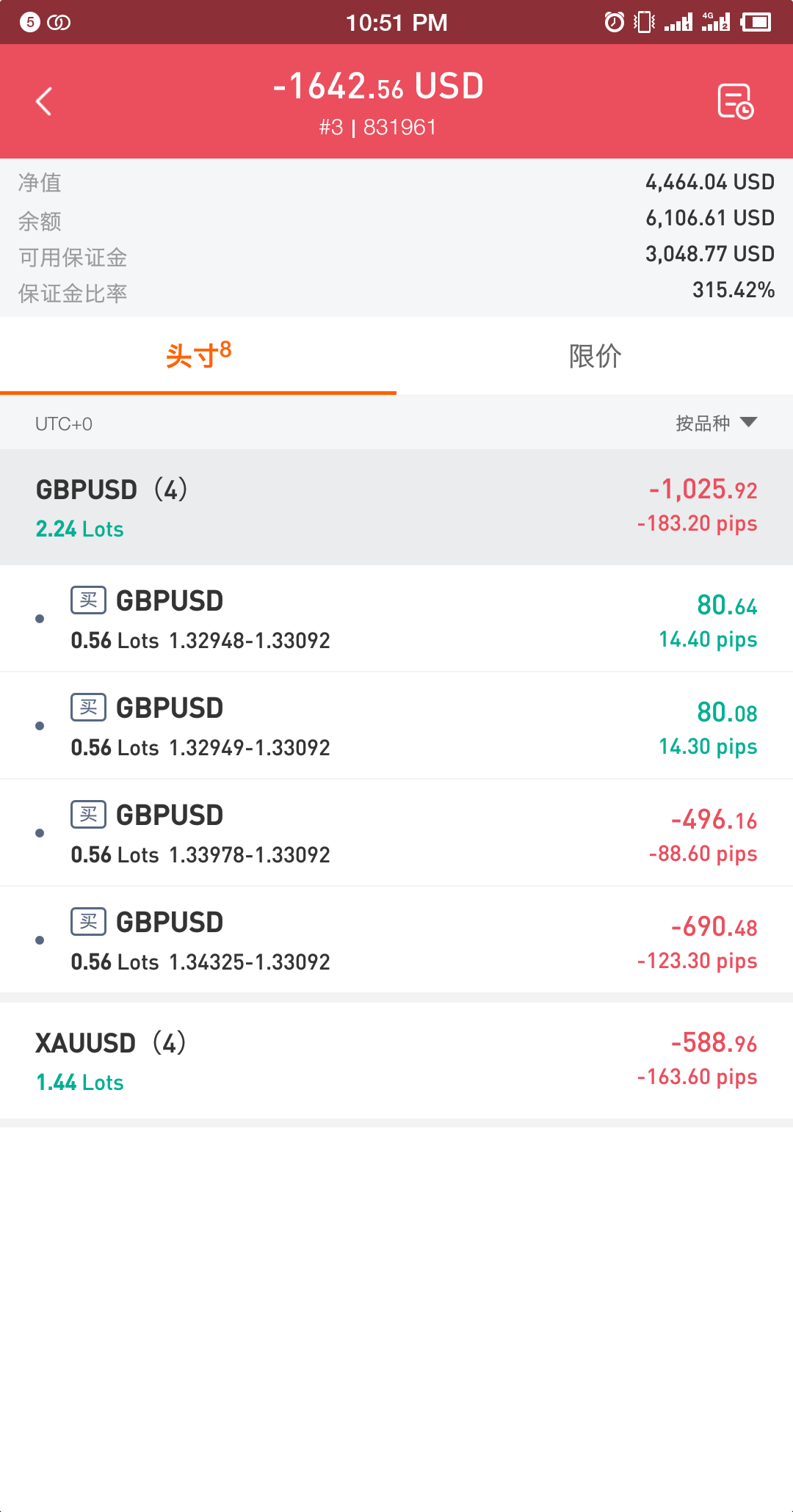The width and height of the screenshot is (793, 1512).
Task: Tap the buy badge on first GBPUSD position
Action: click(88, 600)
